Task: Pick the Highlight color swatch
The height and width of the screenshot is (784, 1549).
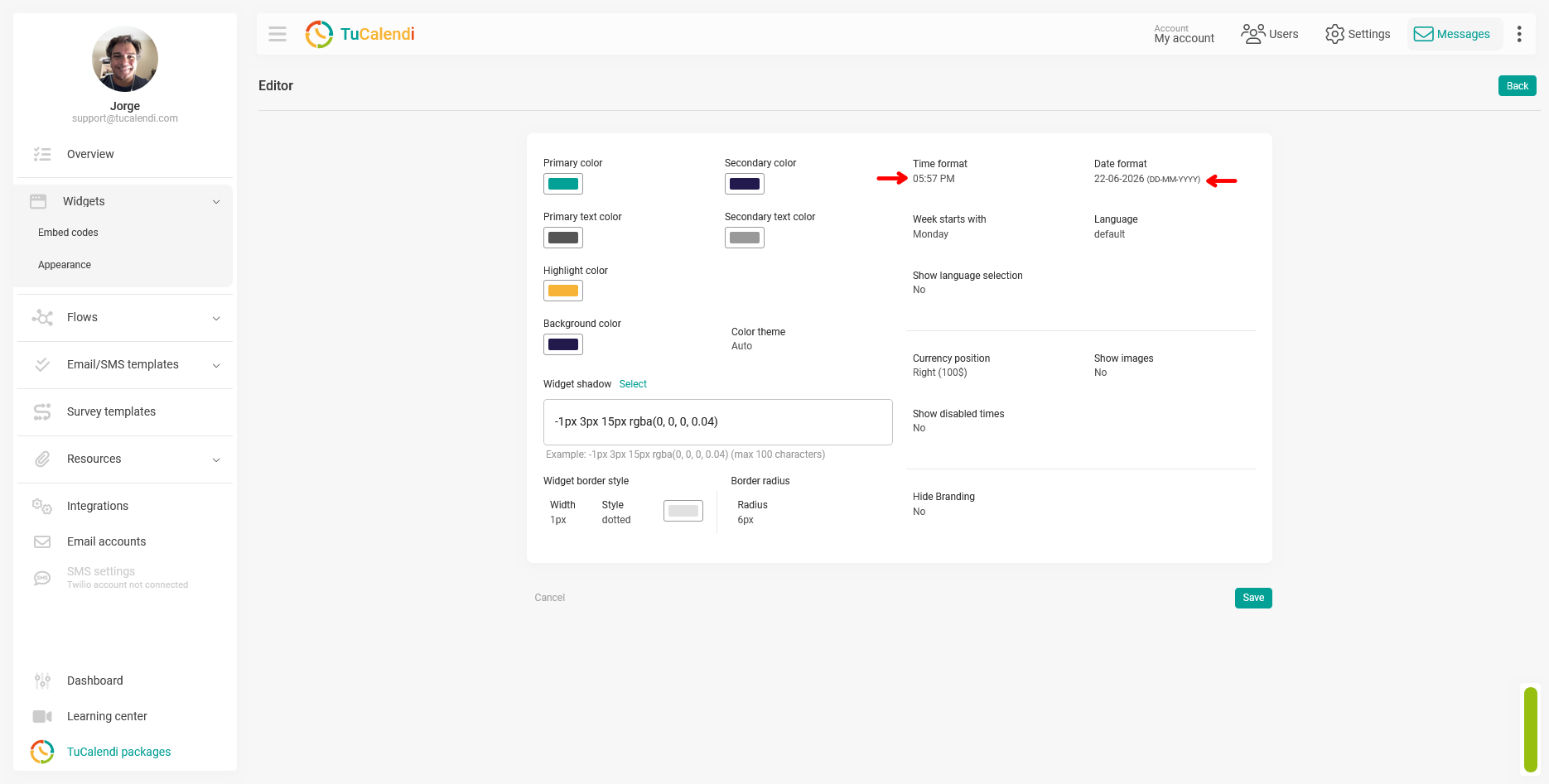Action: pyautogui.click(x=563, y=291)
